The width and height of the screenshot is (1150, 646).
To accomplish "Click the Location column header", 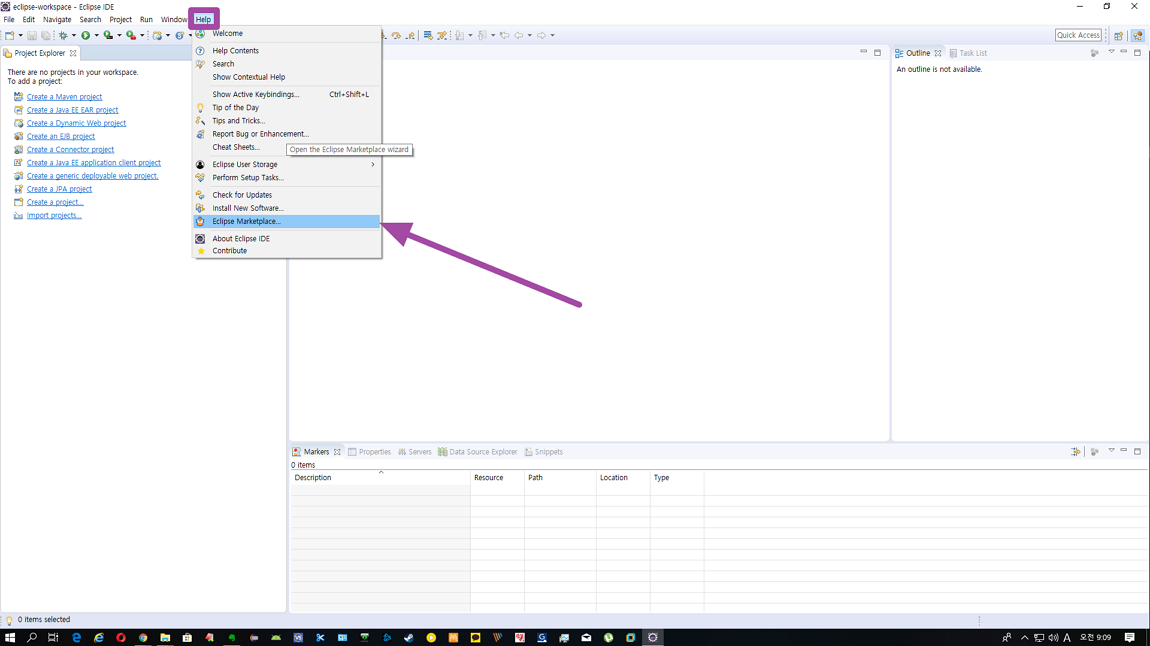I will [623, 477].
